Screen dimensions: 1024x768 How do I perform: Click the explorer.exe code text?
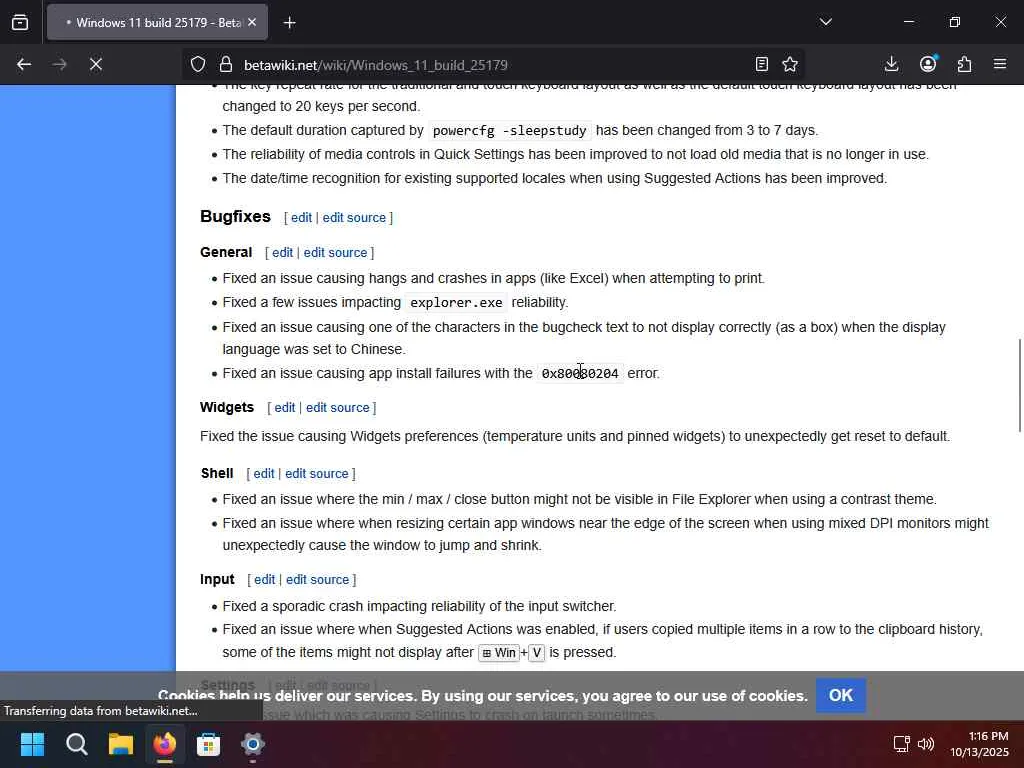click(456, 302)
